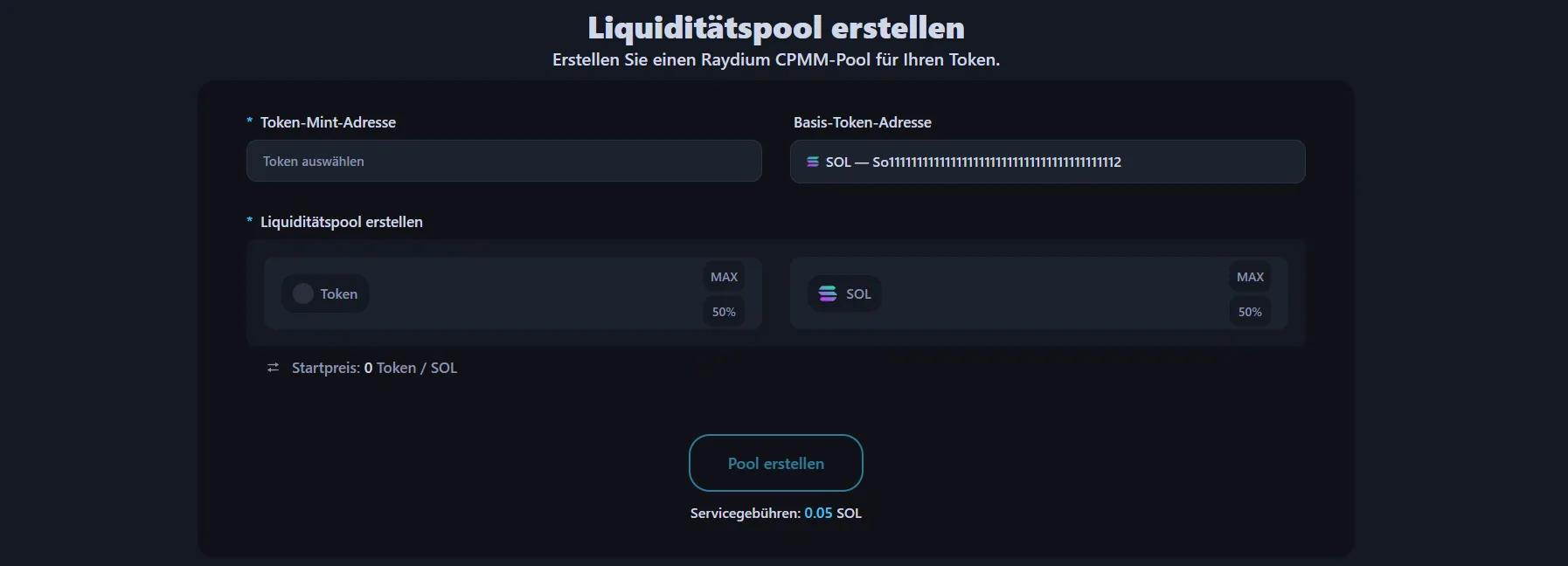The image size is (1568, 566).
Task: Open the Token auswählen selector
Action: (x=503, y=161)
